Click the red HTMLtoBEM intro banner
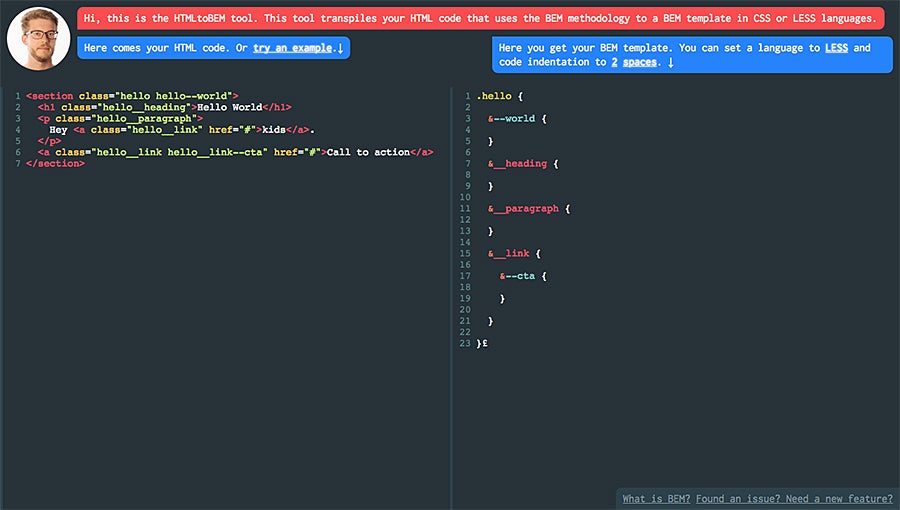The image size is (900, 510). click(x=480, y=18)
